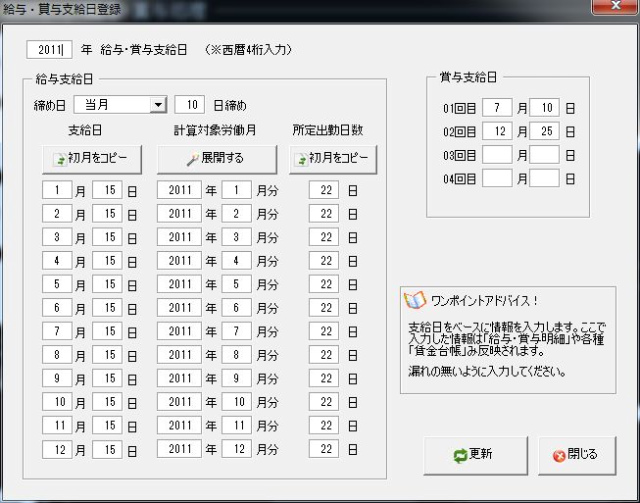Image resolution: width=640 pixels, height=503 pixels.
Task: Click the 所定出勤日数 field in the 1月分 row
Action: pyautogui.click(x=324, y=190)
